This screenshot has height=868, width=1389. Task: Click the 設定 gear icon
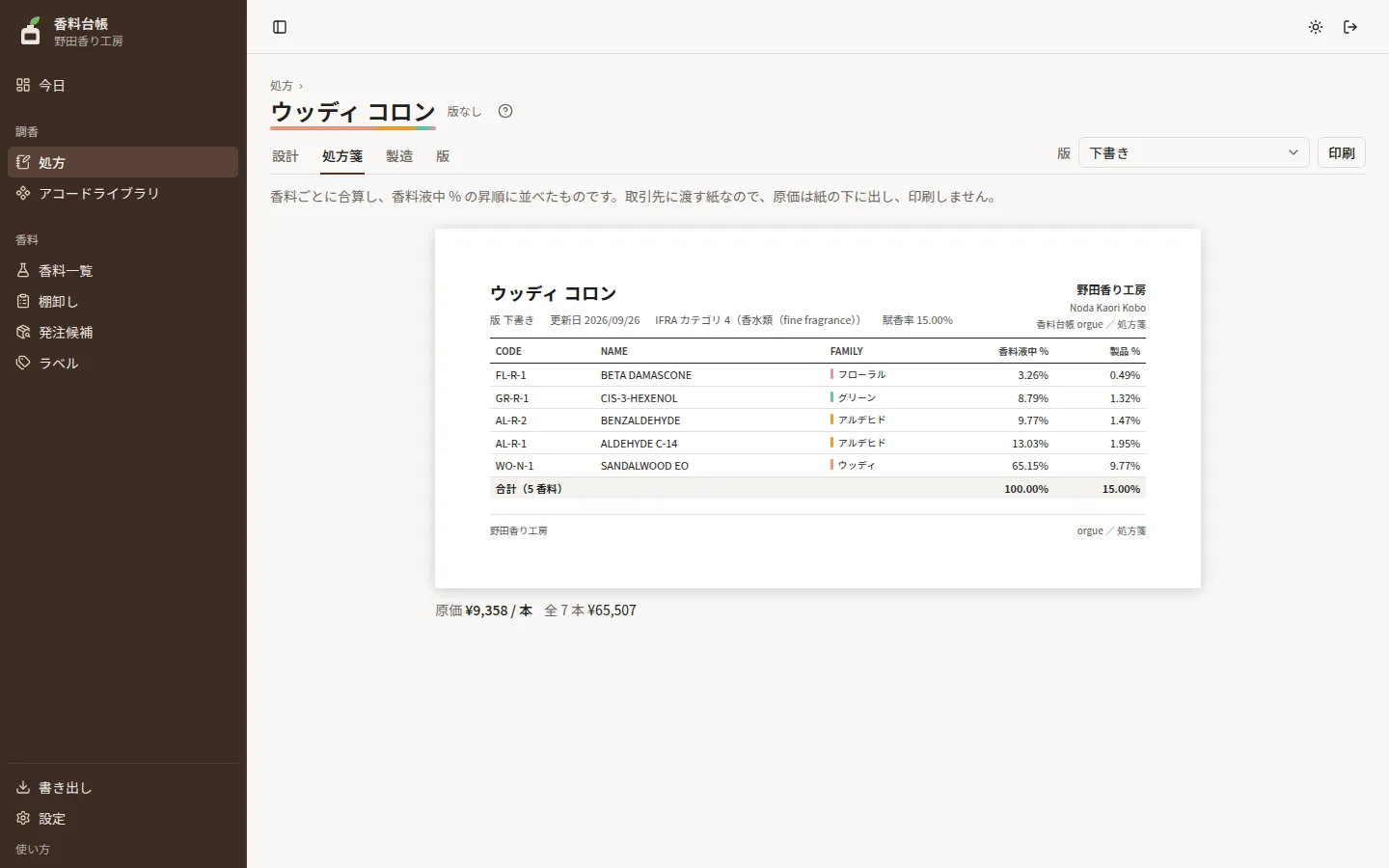point(23,818)
